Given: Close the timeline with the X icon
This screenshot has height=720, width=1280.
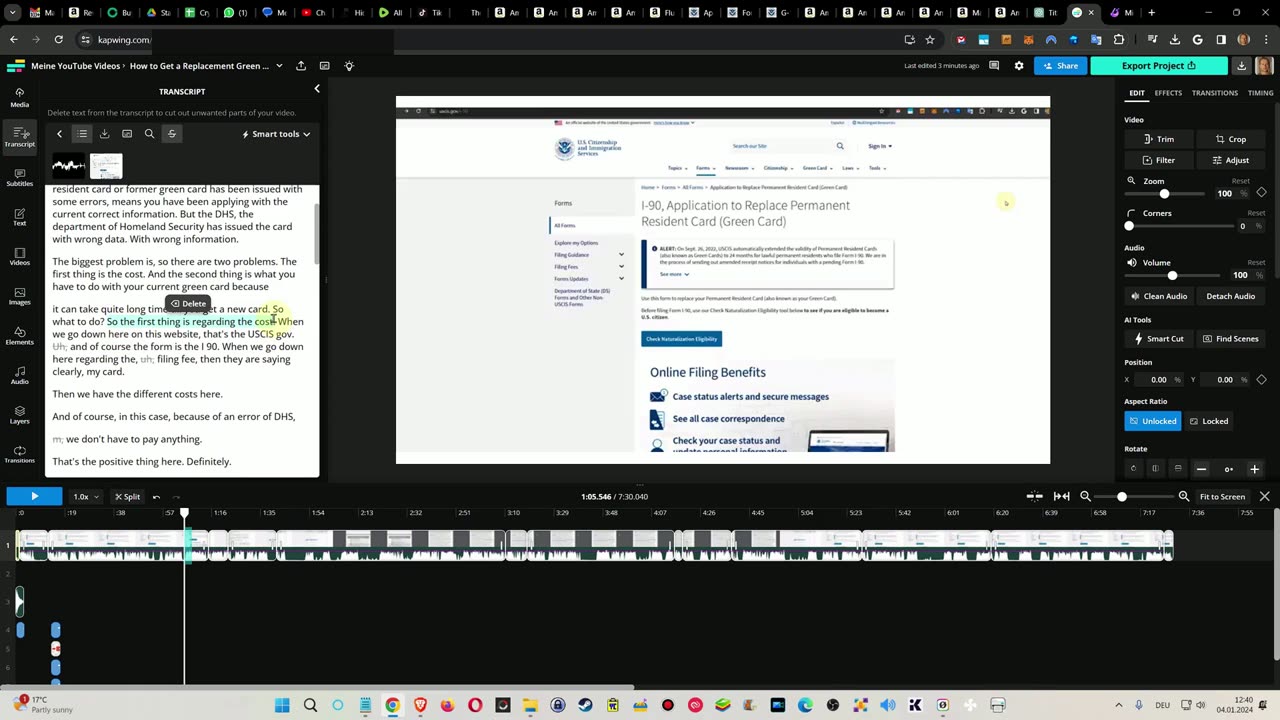Looking at the screenshot, I should click(x=1264, y=497).
